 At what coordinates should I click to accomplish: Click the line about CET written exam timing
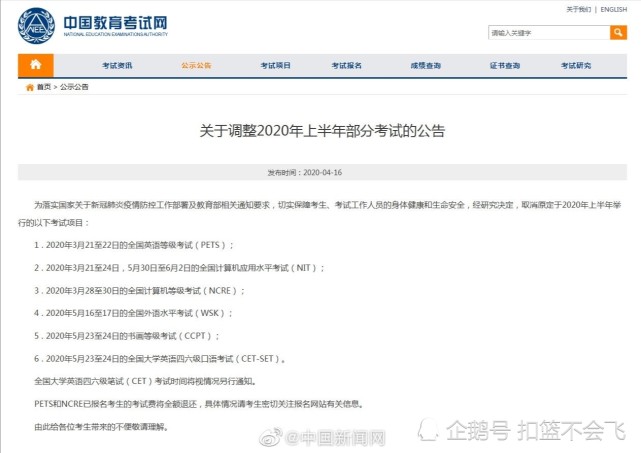tap(146, 381)
